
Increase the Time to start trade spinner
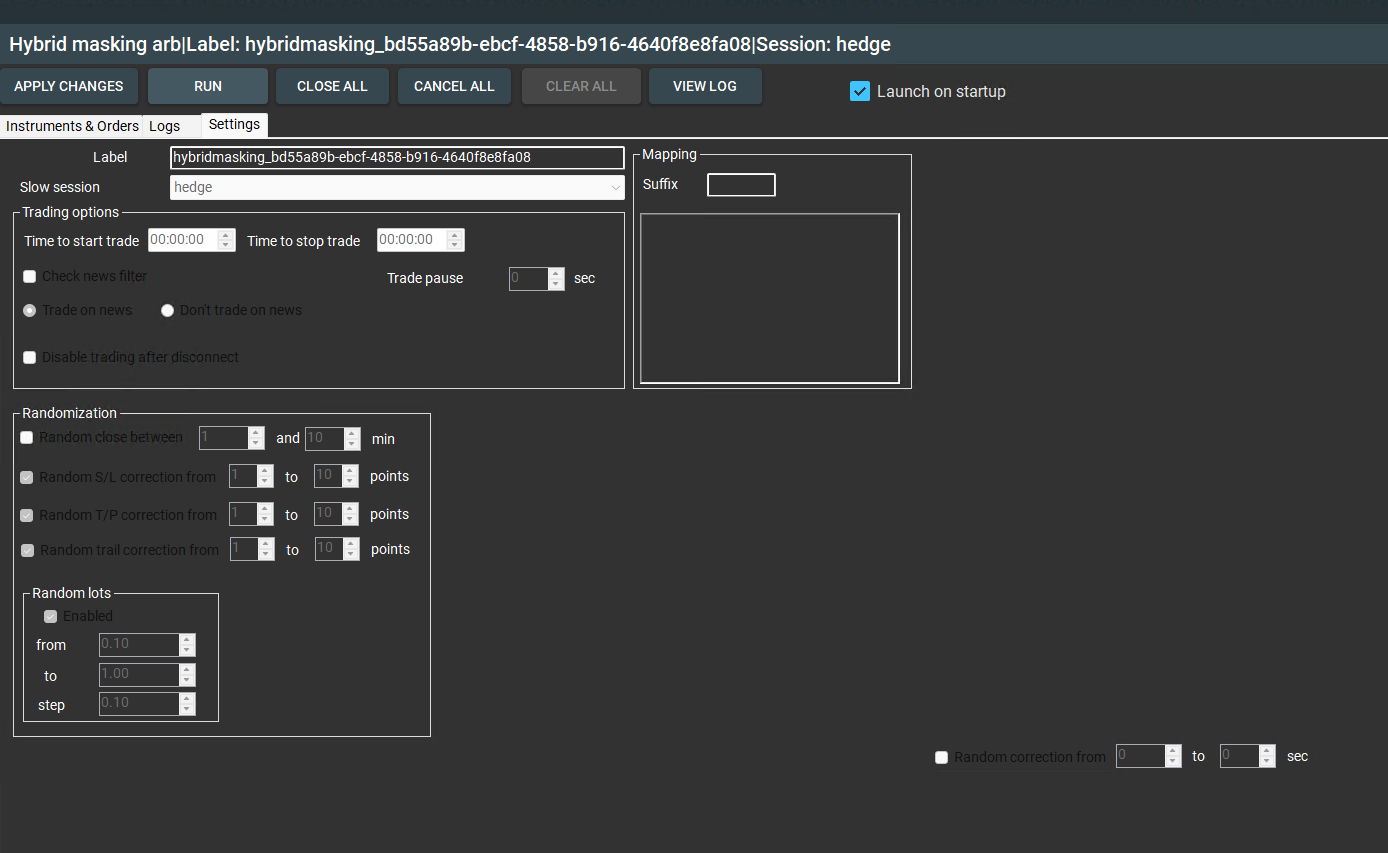[227, 235]
